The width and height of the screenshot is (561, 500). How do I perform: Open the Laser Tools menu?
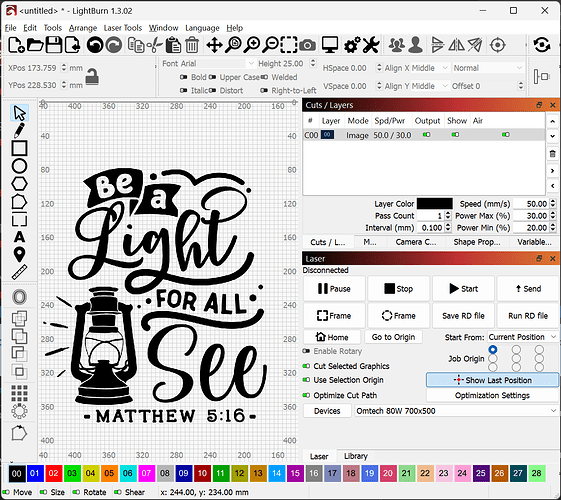click(122, 28)
